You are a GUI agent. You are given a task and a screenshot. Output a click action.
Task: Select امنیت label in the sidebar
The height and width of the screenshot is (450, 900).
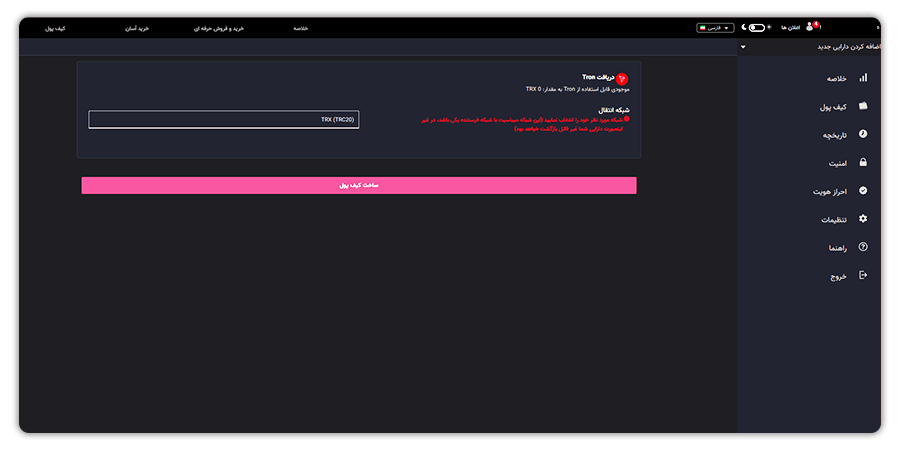(837, 163)
